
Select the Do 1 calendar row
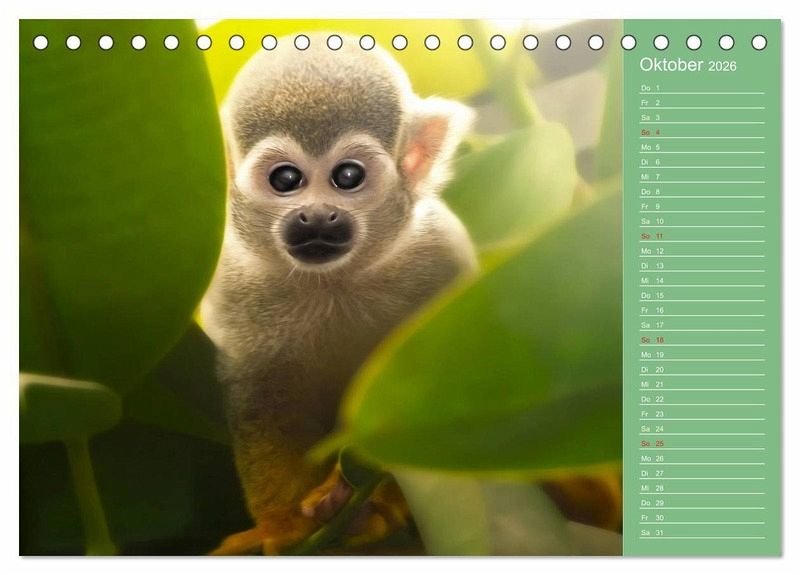(701, 88)
